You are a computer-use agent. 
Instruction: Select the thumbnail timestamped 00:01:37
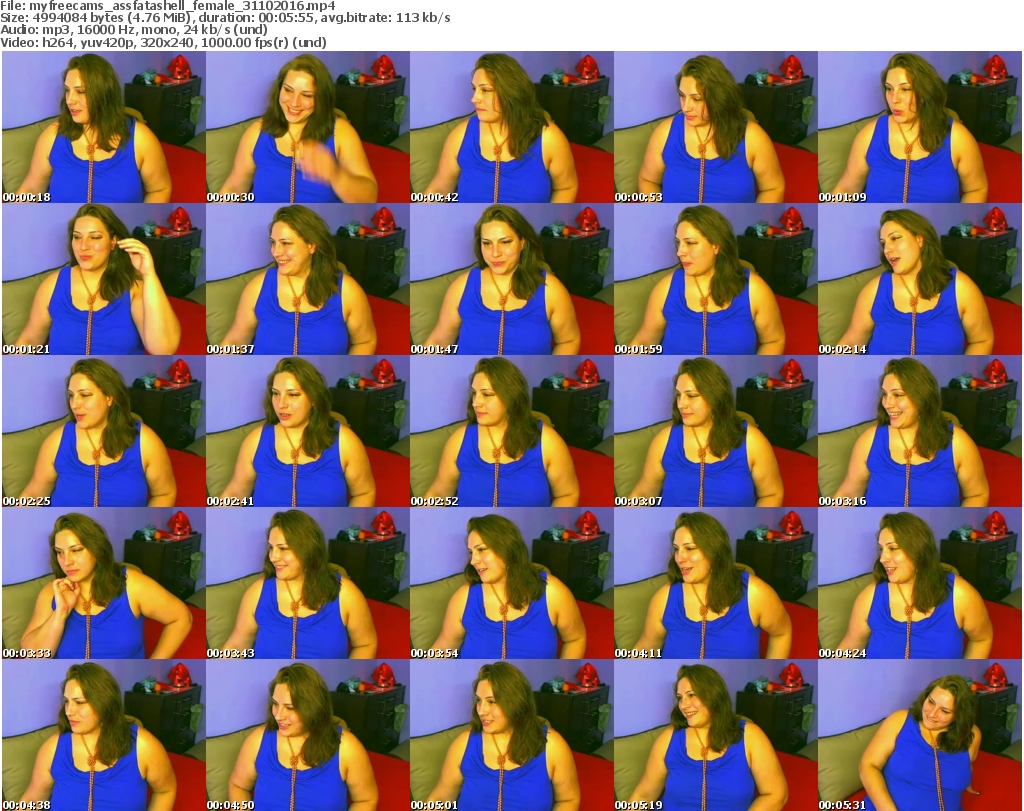pos(308,279)
